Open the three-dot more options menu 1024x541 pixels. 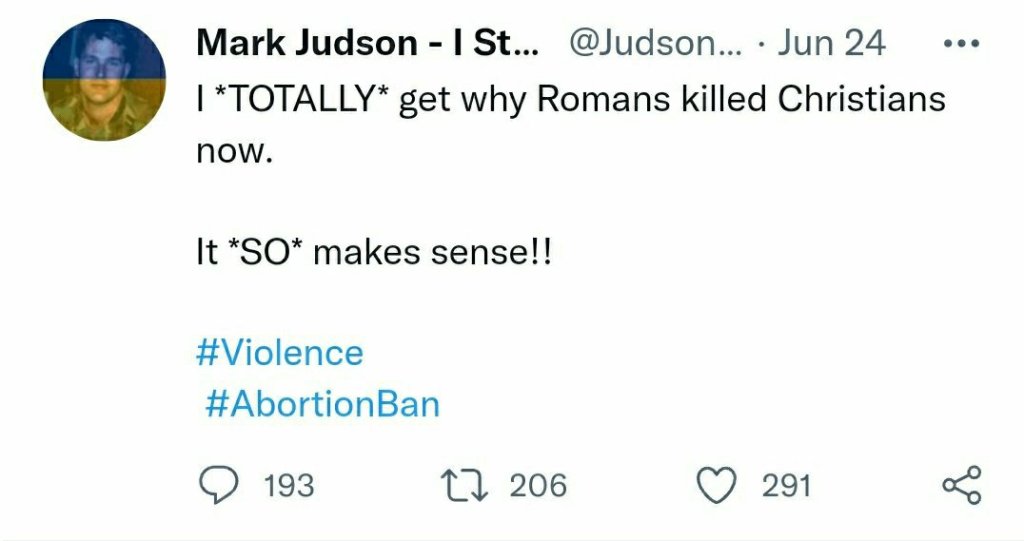962,45
